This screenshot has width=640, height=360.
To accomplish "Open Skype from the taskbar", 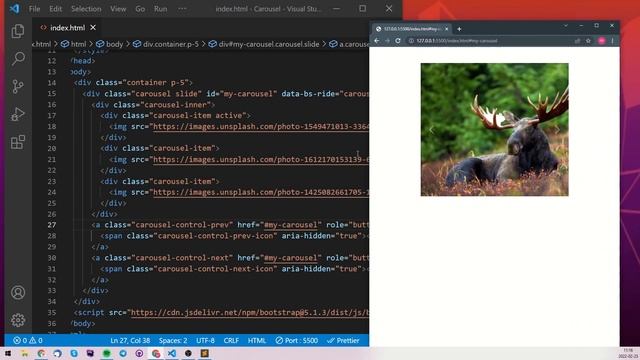I will coord(73,353).
